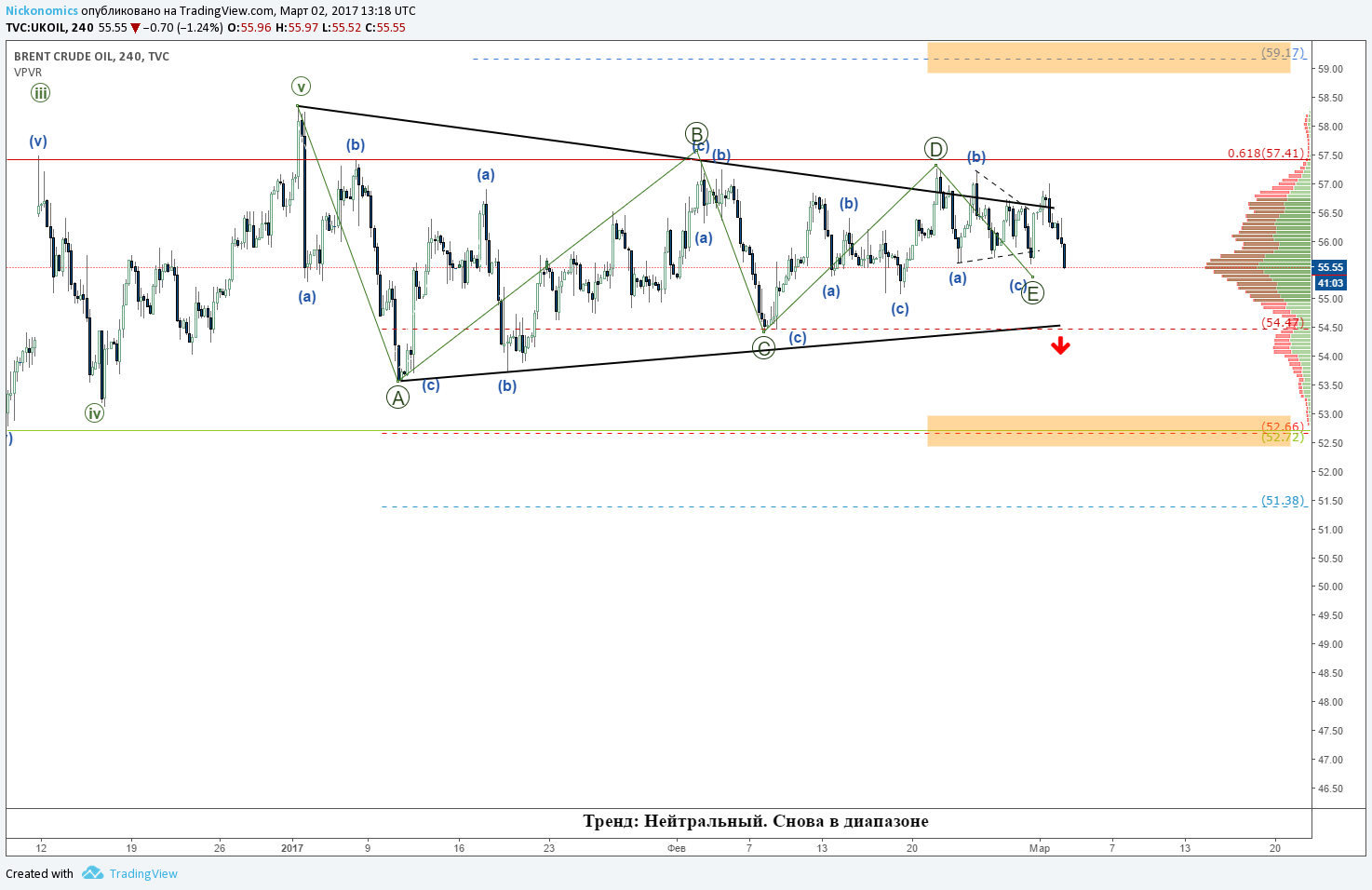1372x890 pixels.
Task: Select the circled iii wave label
Action: [40, 93]
